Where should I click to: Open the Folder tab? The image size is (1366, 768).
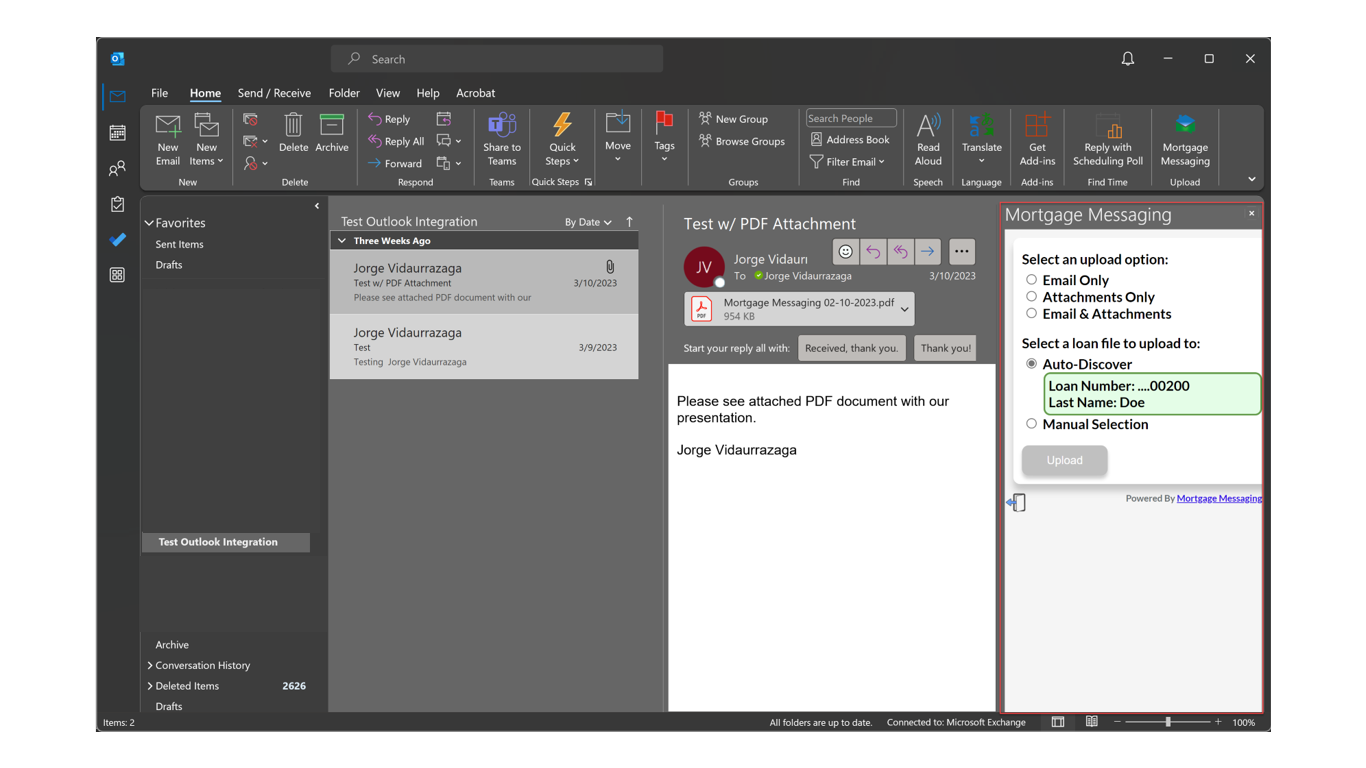pyautogui.click(x=344, y=93)
